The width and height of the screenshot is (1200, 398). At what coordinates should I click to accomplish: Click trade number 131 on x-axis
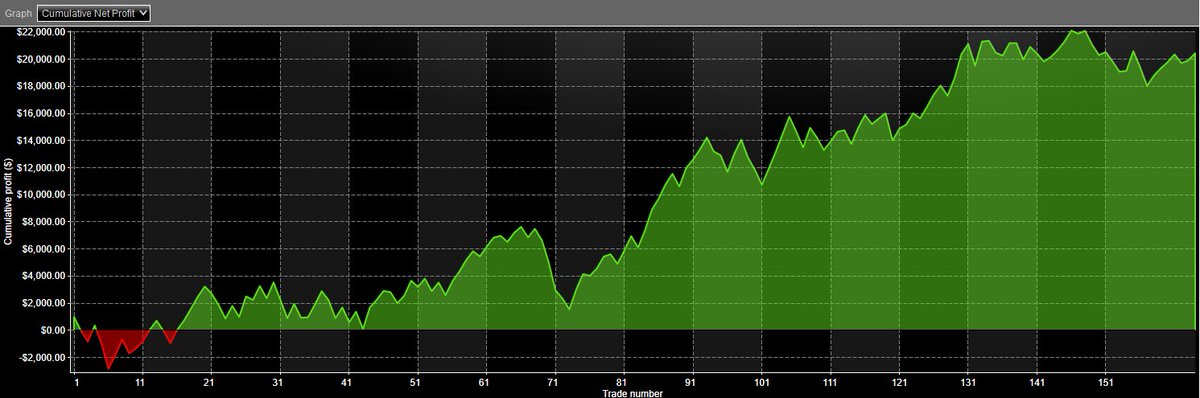(968, 382)
